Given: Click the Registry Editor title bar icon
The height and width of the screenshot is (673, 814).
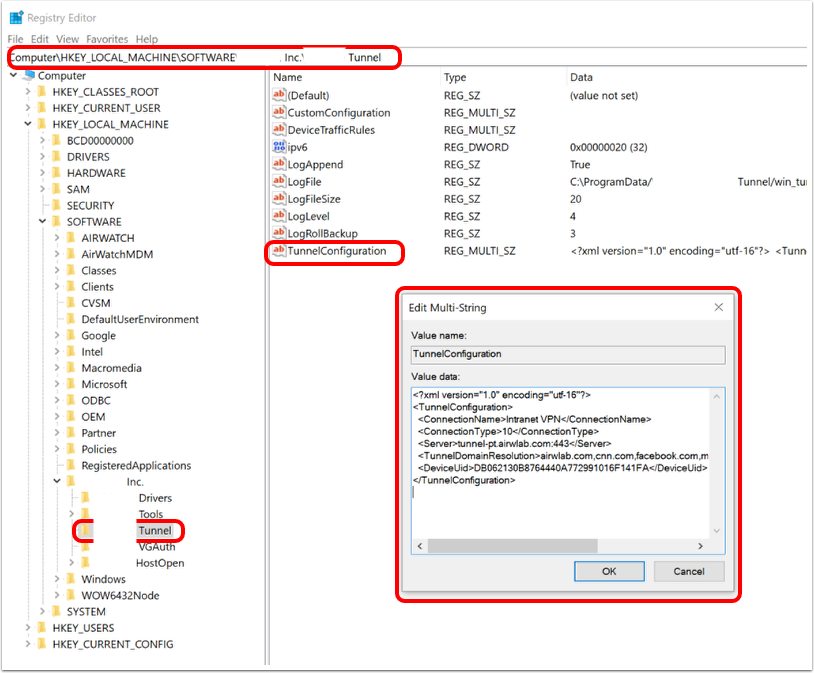Looking at the screenshot, I should [16, 18].
